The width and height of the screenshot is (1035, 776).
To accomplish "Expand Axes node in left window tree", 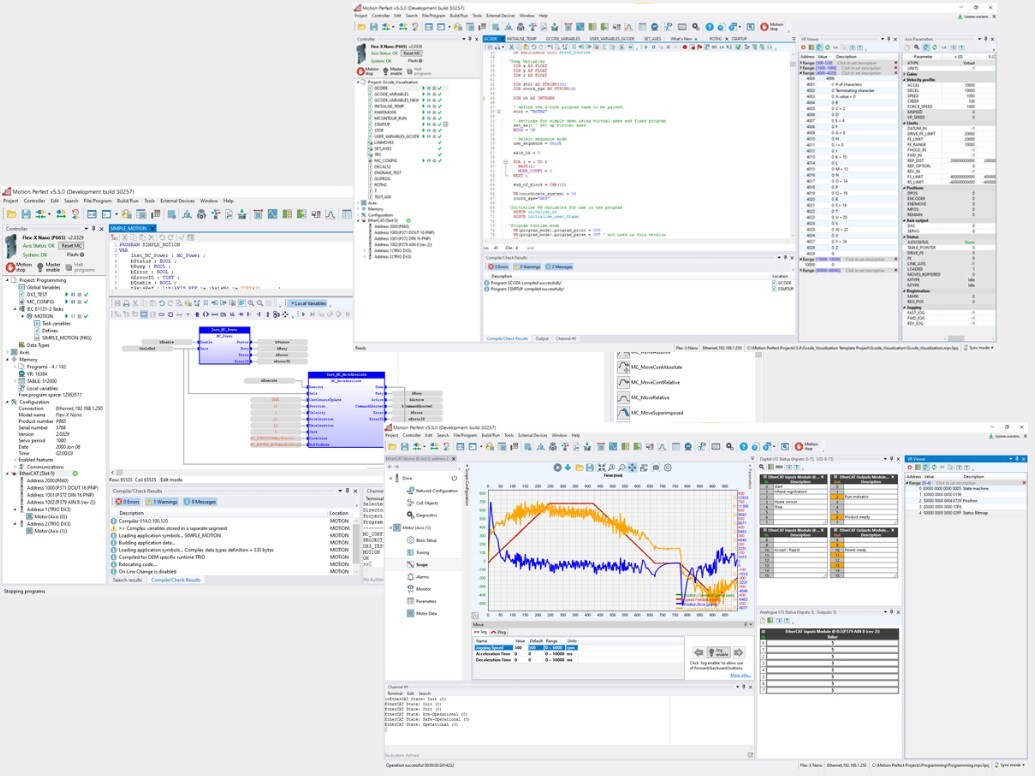I will point(7,352).
